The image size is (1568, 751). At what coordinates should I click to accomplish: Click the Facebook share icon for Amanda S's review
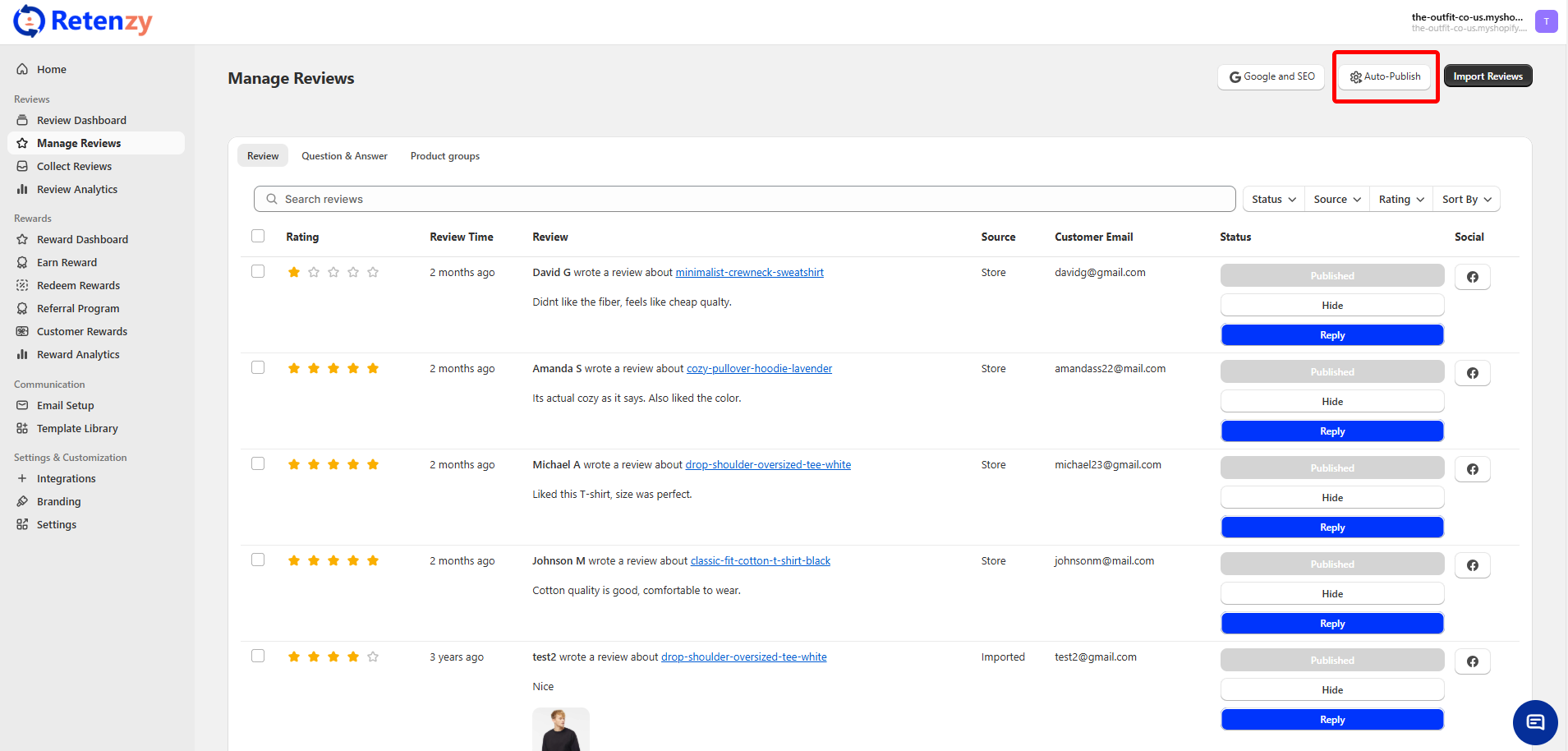point(1472,373)
